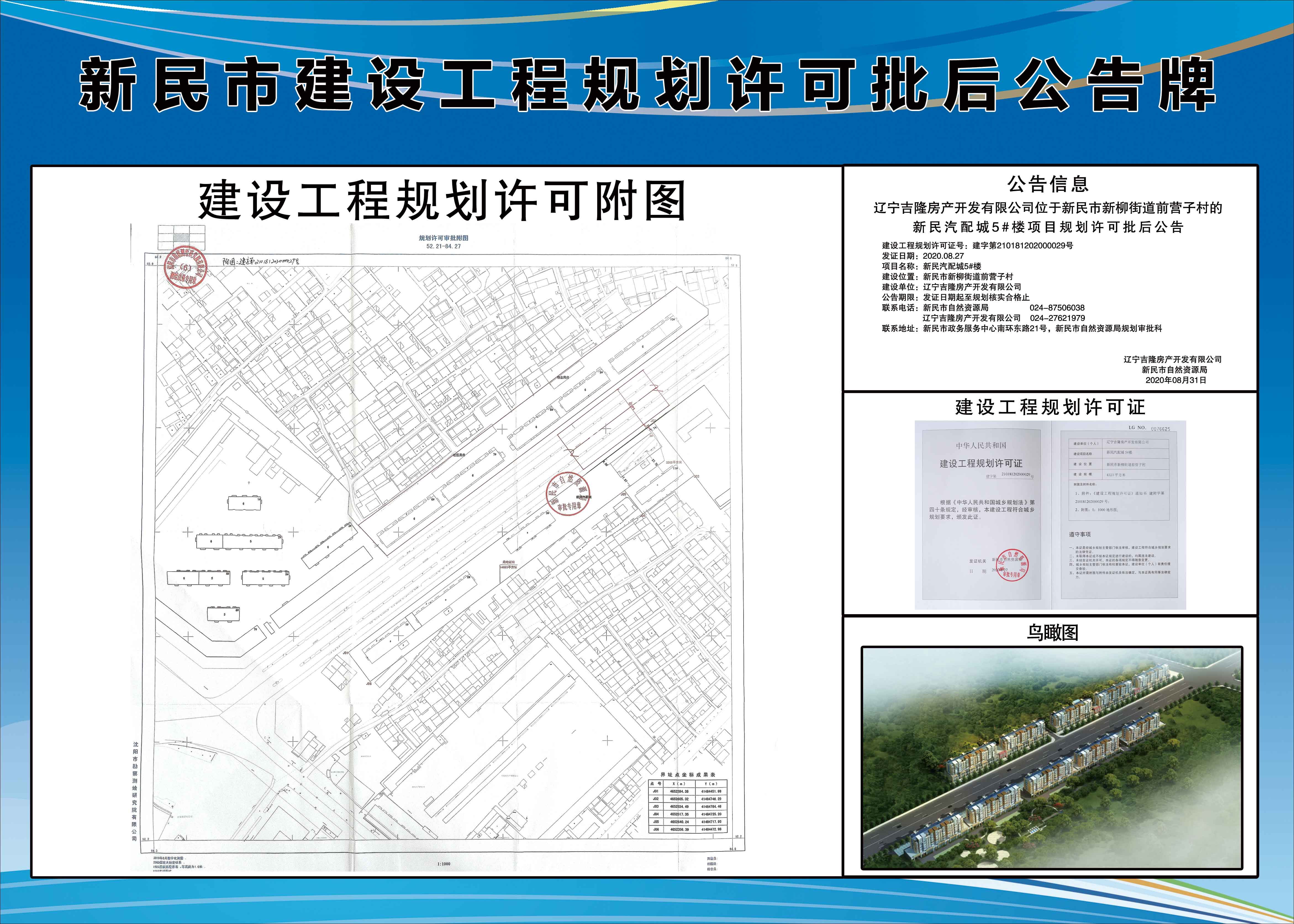Select the issue date 2020.08.27
1294x924 pixels.
943,256
